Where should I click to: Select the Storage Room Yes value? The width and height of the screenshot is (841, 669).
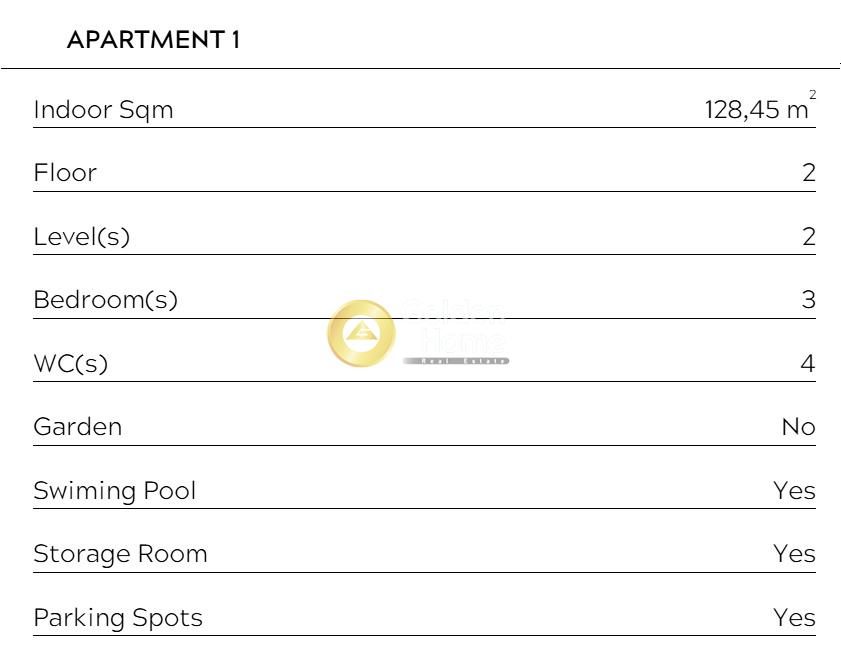794,554
